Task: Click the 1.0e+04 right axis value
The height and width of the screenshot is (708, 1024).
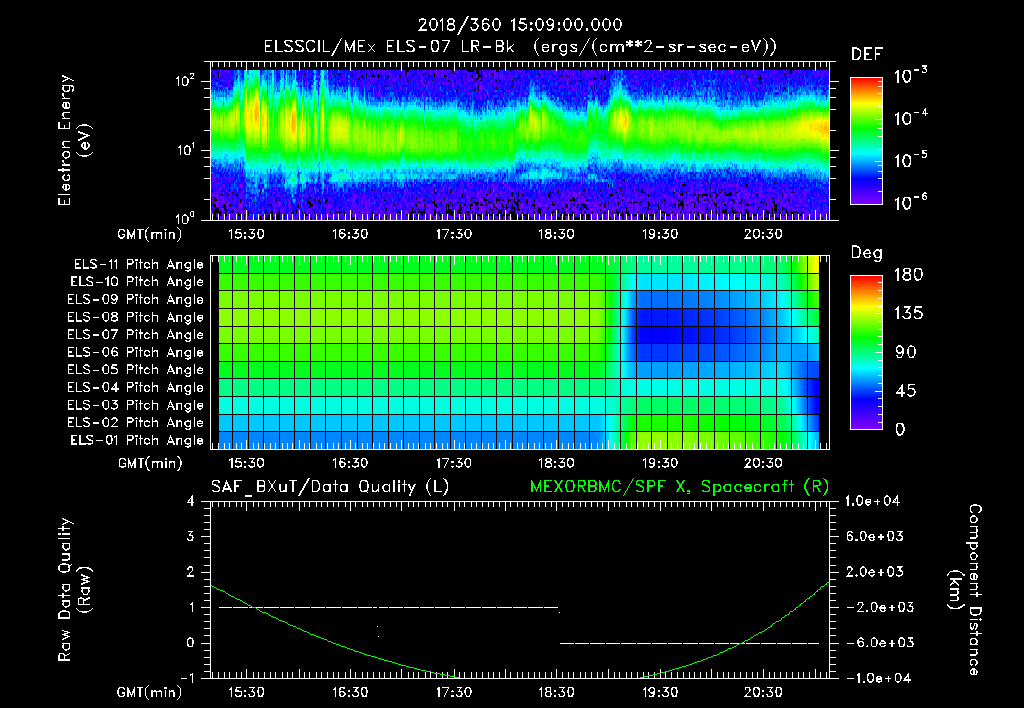Action: click(x=873, y=502)
